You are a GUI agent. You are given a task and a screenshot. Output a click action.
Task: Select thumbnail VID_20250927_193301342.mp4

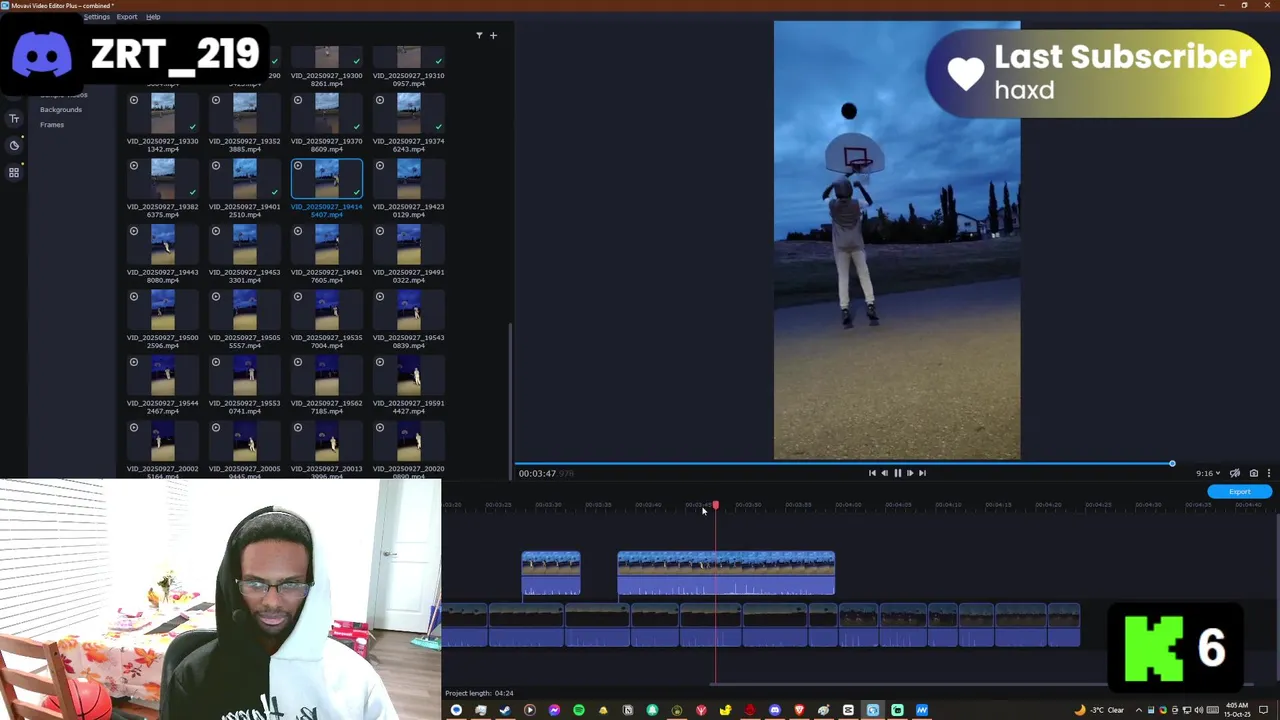tap(163, 113)
